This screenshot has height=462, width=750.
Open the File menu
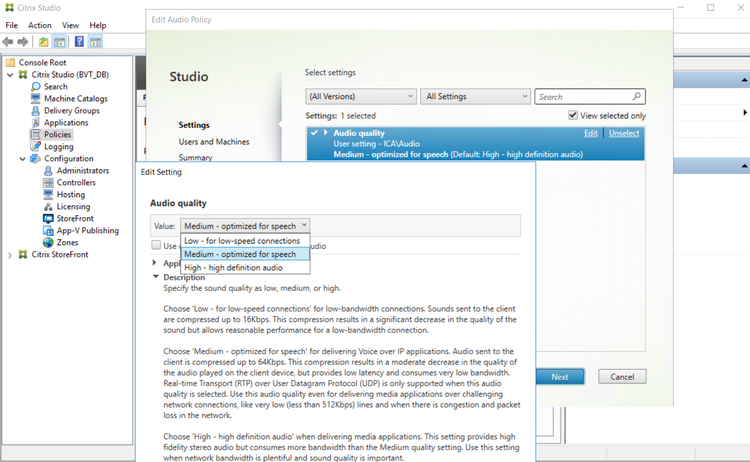point(11,25)
